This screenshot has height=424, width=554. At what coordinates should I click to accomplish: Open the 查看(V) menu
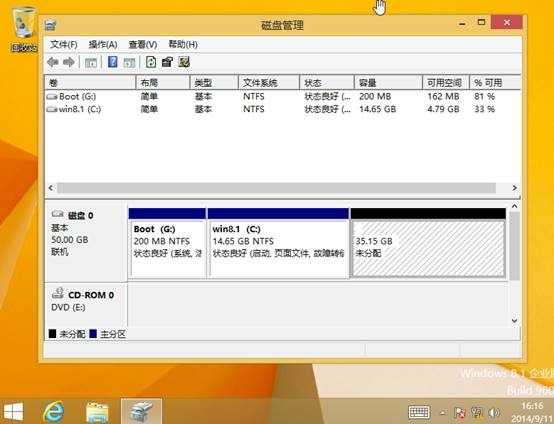(x=143, y=45)
